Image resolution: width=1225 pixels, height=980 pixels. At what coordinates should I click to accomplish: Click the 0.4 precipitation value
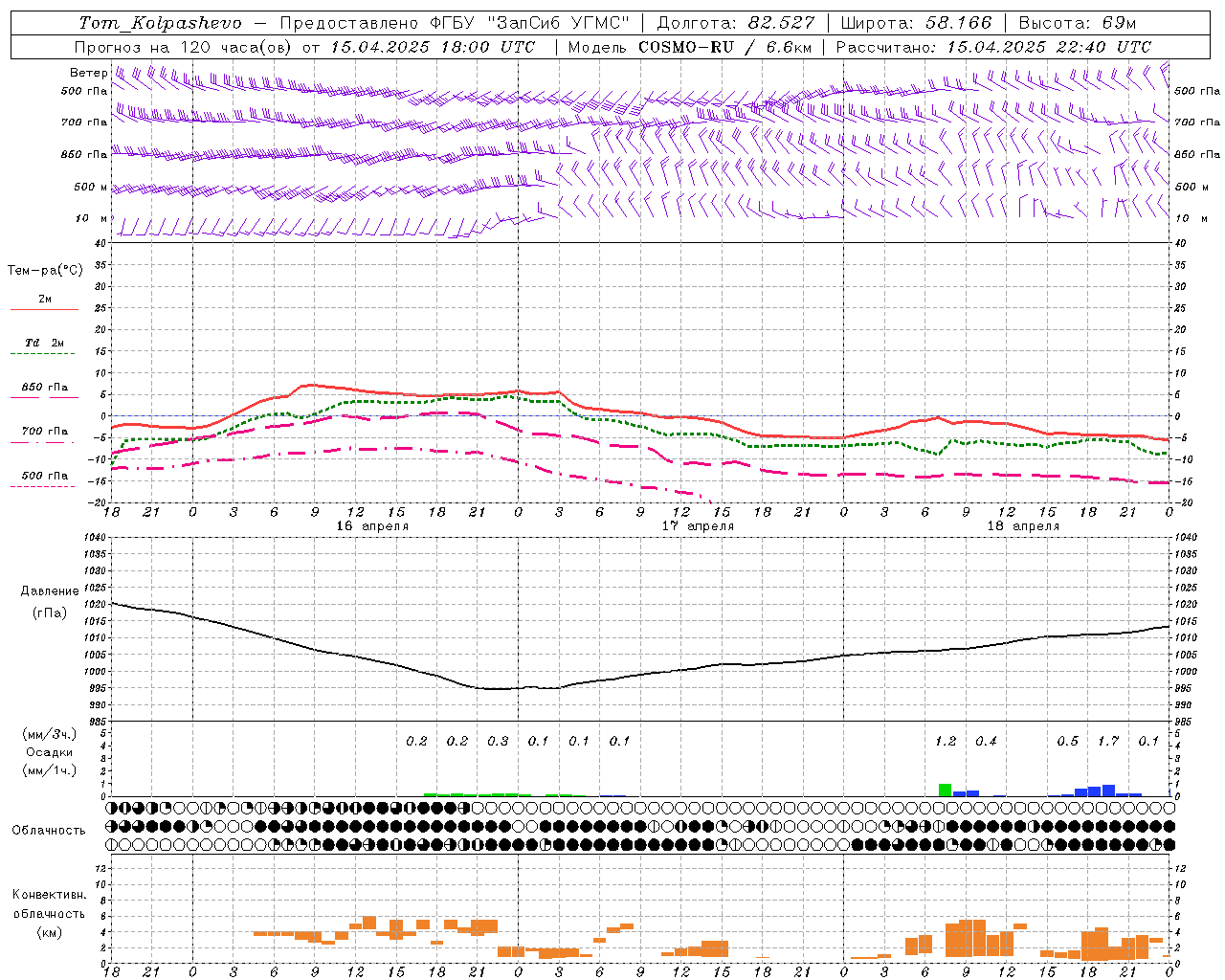986,742
